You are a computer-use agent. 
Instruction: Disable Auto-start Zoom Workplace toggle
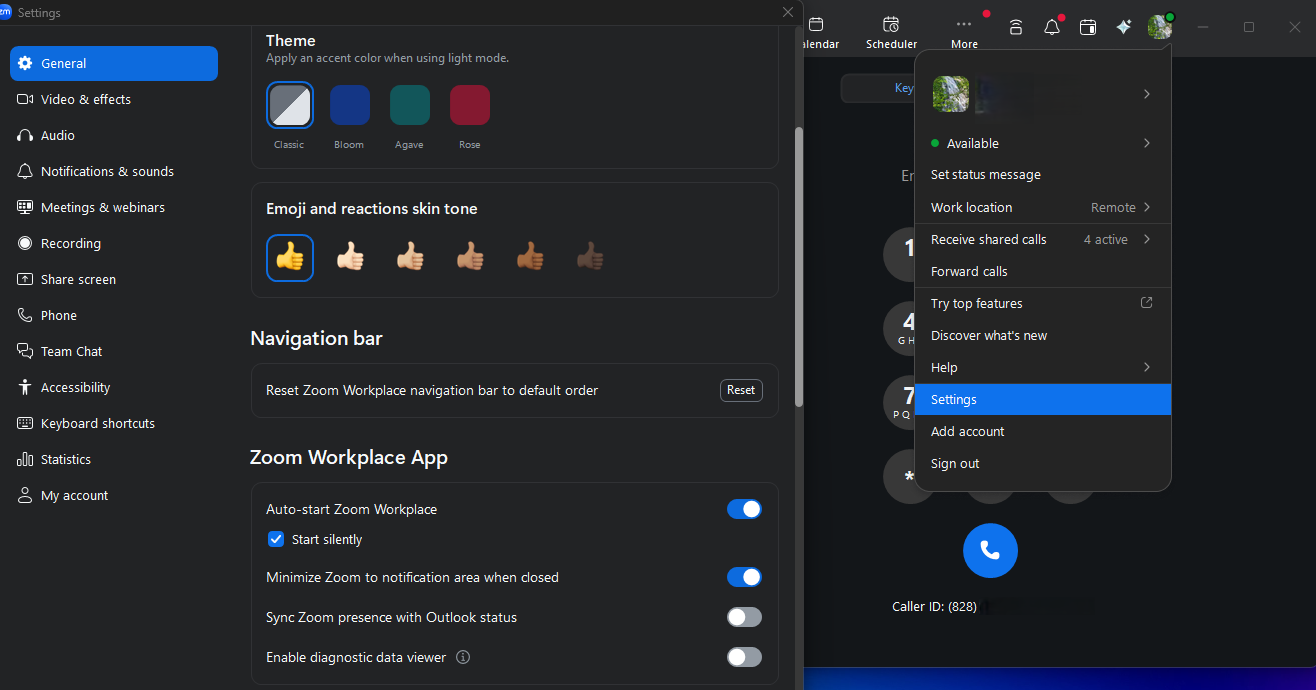(x=744, y=509)
